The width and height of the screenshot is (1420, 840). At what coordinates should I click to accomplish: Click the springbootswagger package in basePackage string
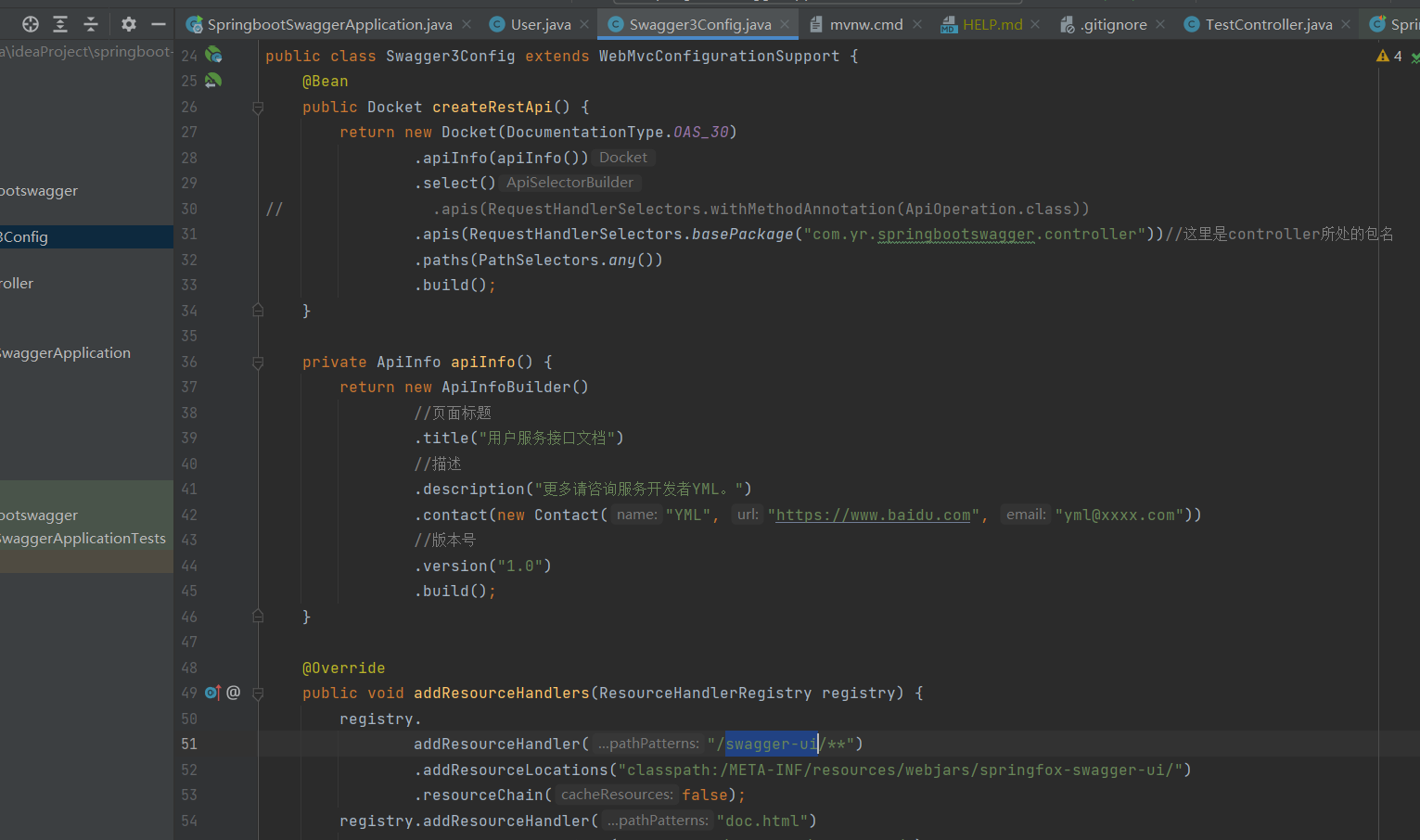tap(955, 235)
